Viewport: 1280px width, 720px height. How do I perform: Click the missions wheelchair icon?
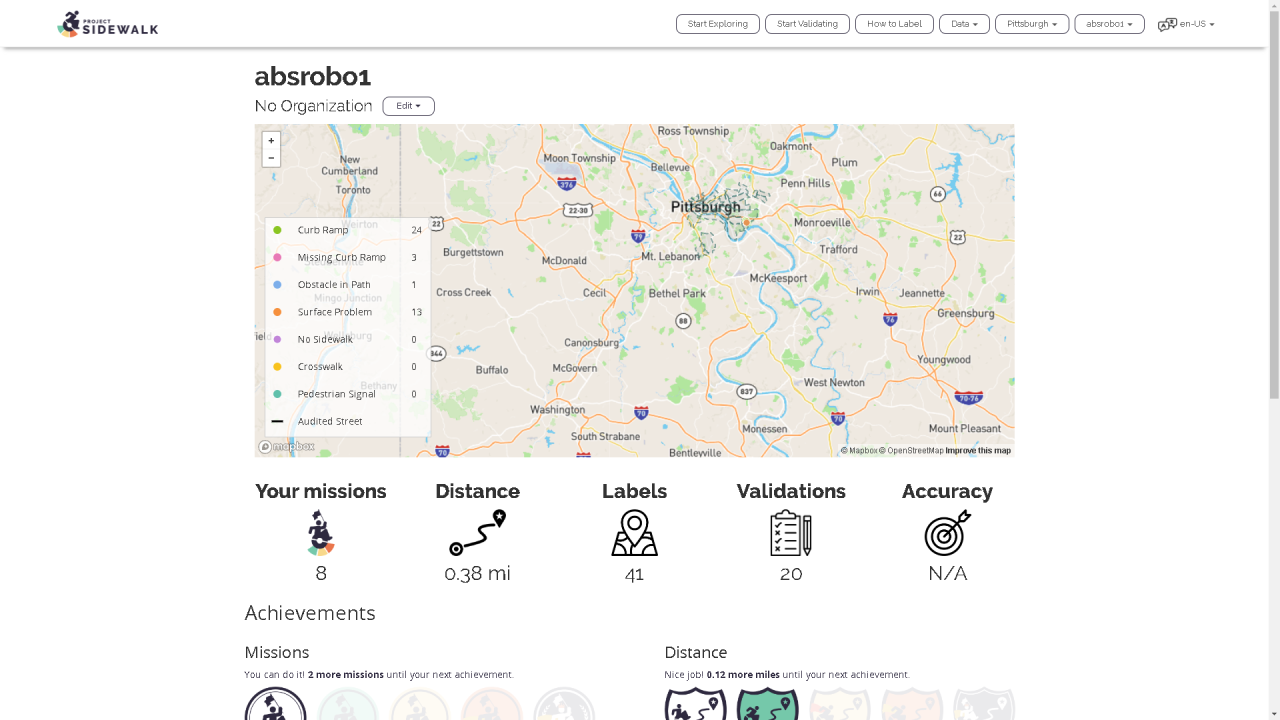pos(320,533)
